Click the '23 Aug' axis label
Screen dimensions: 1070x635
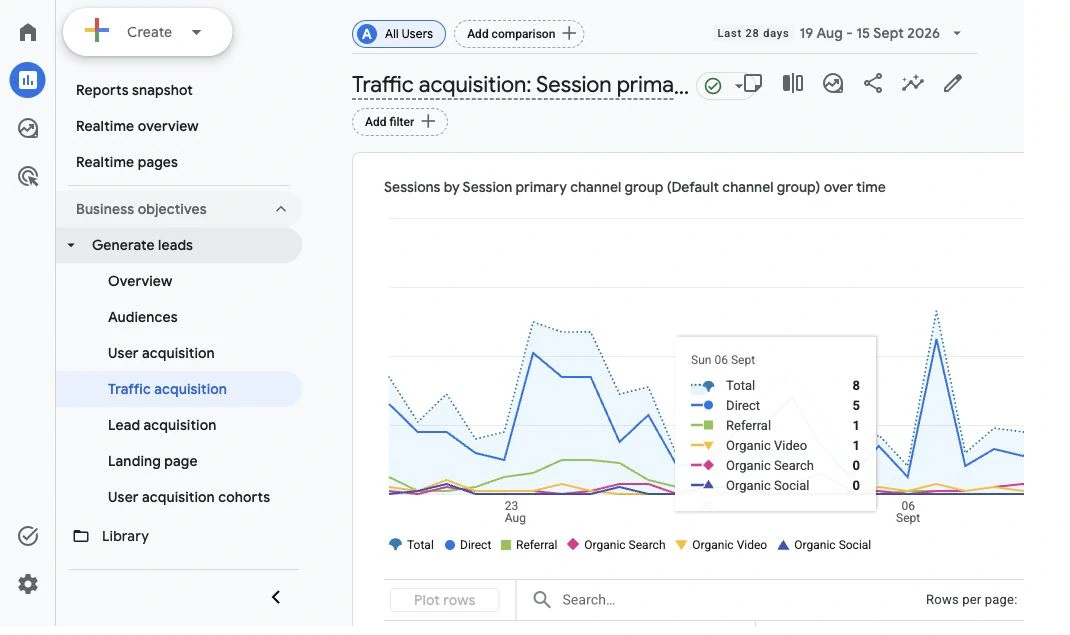[514, 512]
